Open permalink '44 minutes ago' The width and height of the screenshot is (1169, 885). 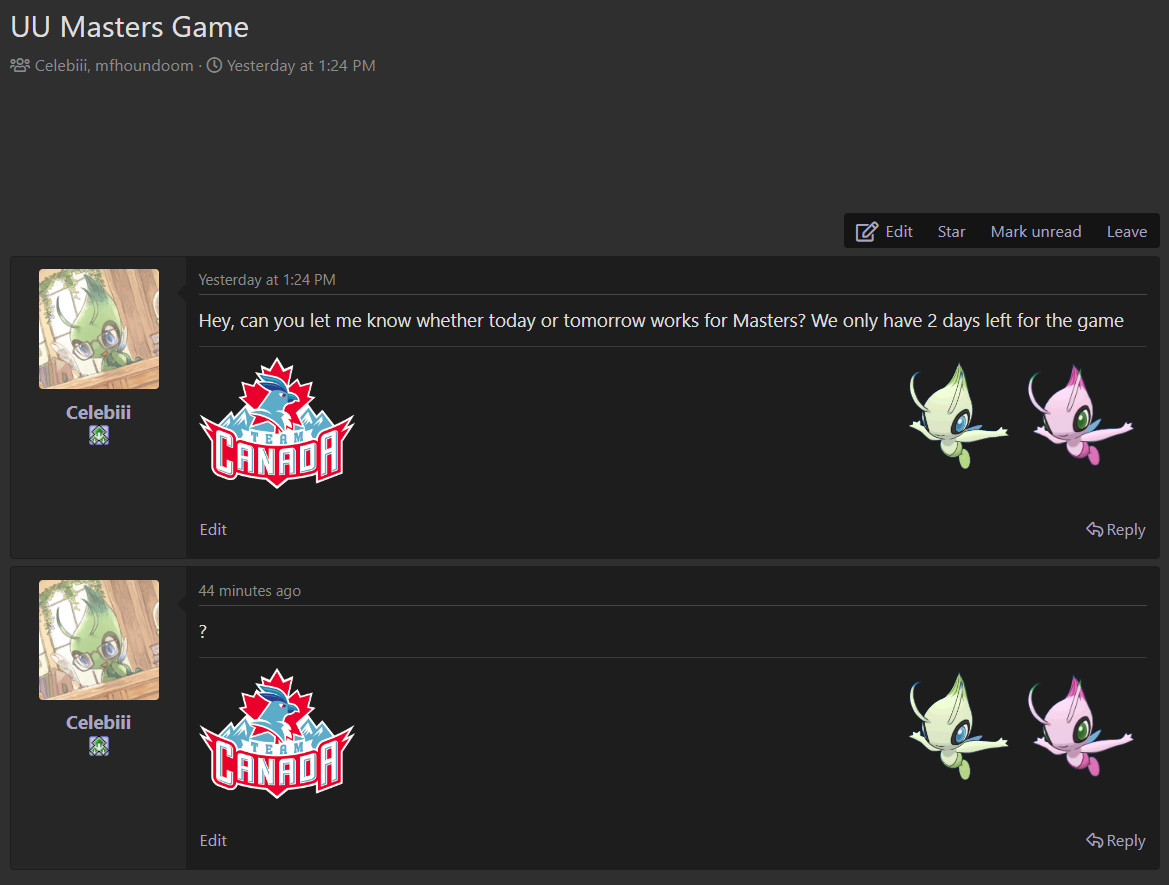tap(250, 590)
